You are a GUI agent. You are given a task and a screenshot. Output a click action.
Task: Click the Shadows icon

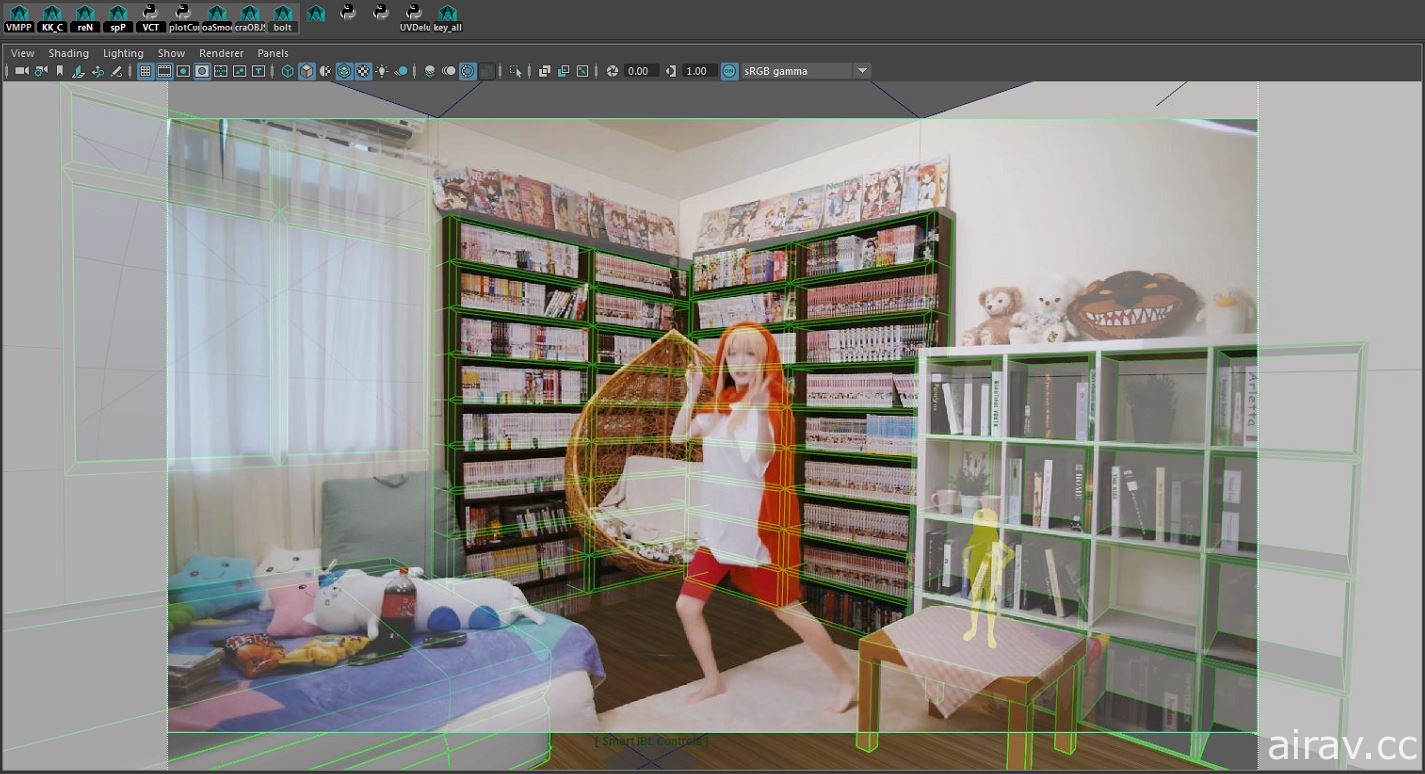[401, 71]
